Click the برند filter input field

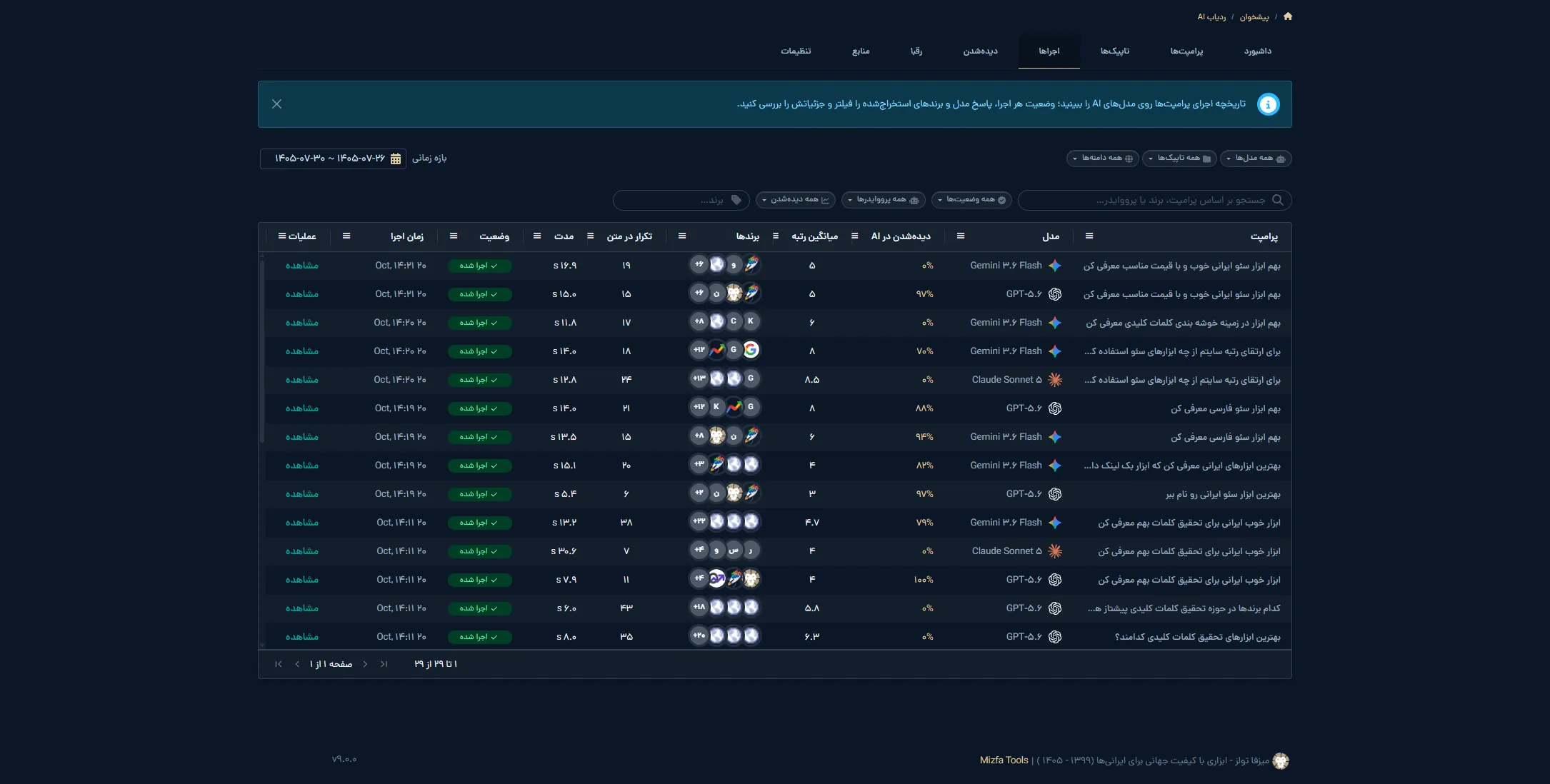[681, 200]
